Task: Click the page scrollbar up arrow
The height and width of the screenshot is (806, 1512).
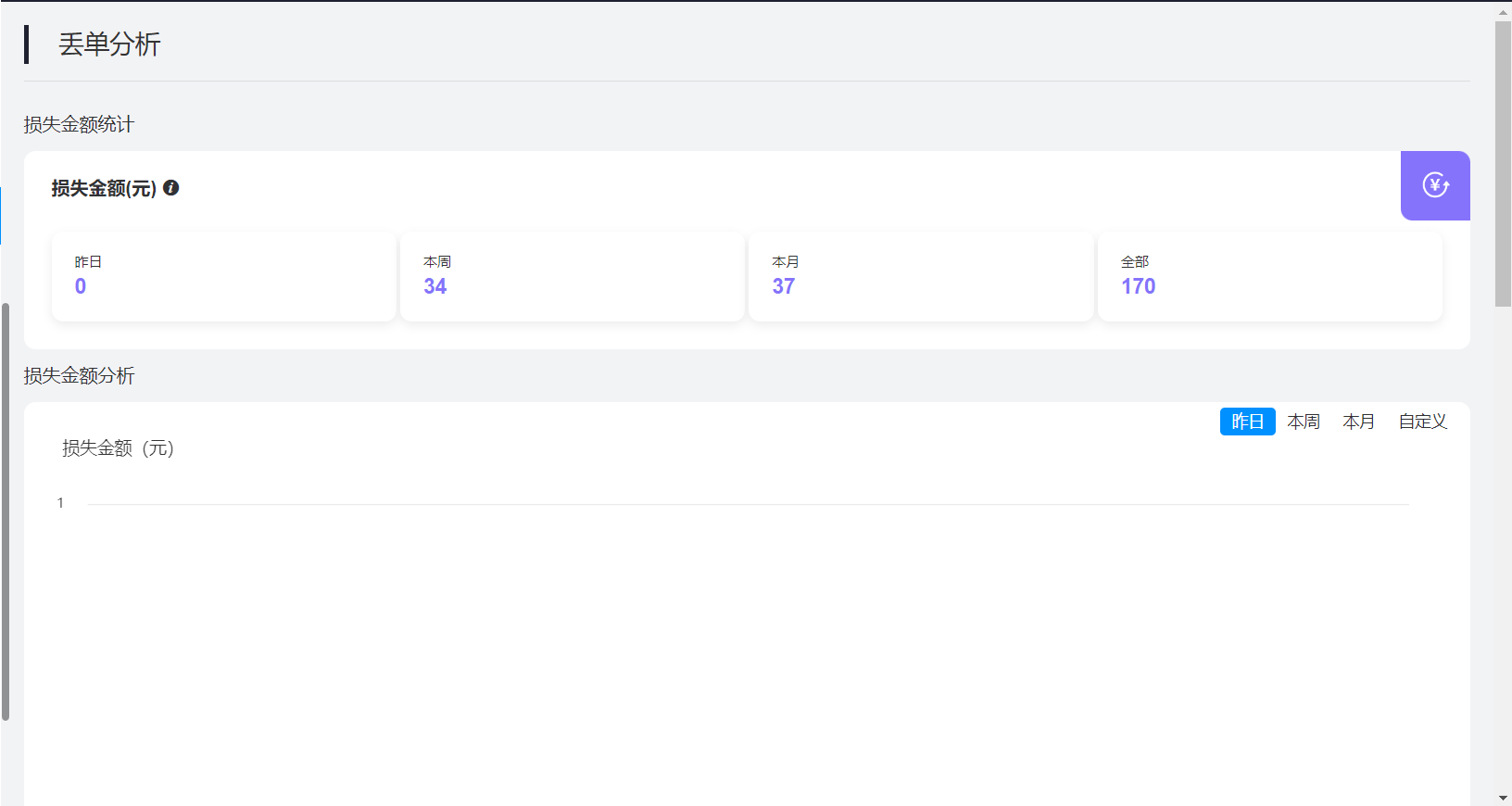Action: pyautogui.click(x=1503, y=11)
